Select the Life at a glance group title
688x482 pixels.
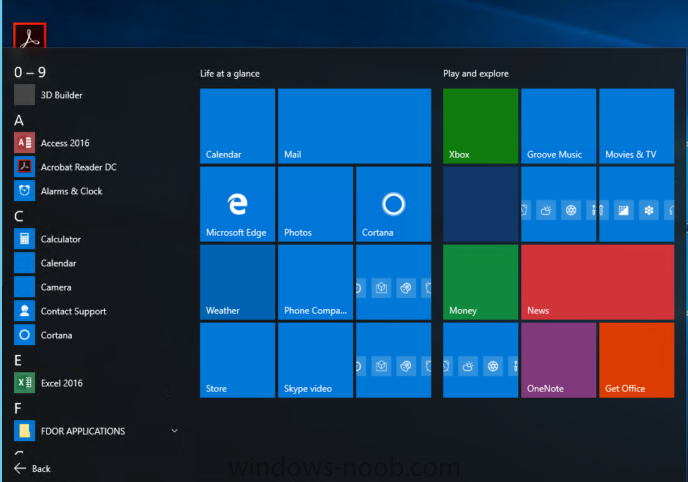(230, 74)
